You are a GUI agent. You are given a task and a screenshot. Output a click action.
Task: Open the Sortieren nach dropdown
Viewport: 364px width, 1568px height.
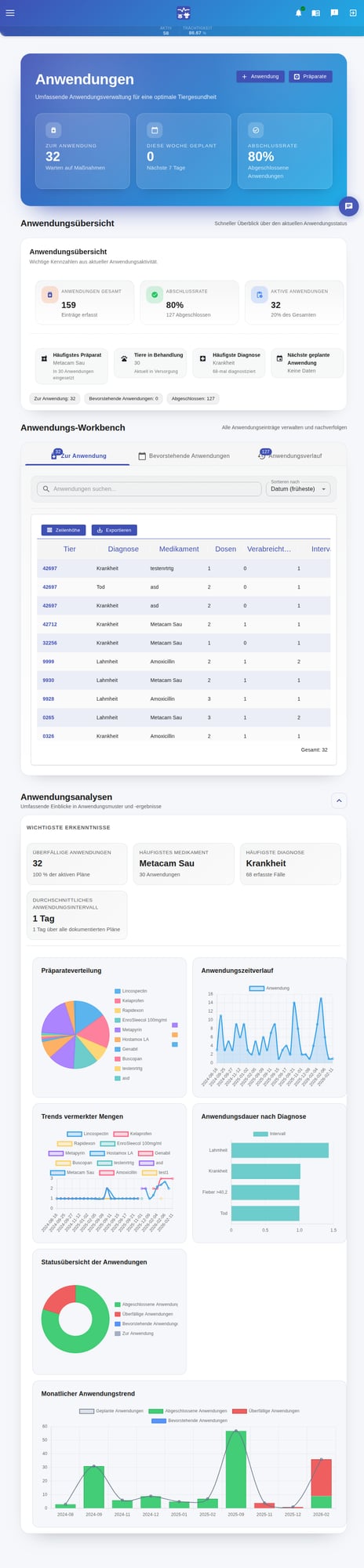click(299, 488)
